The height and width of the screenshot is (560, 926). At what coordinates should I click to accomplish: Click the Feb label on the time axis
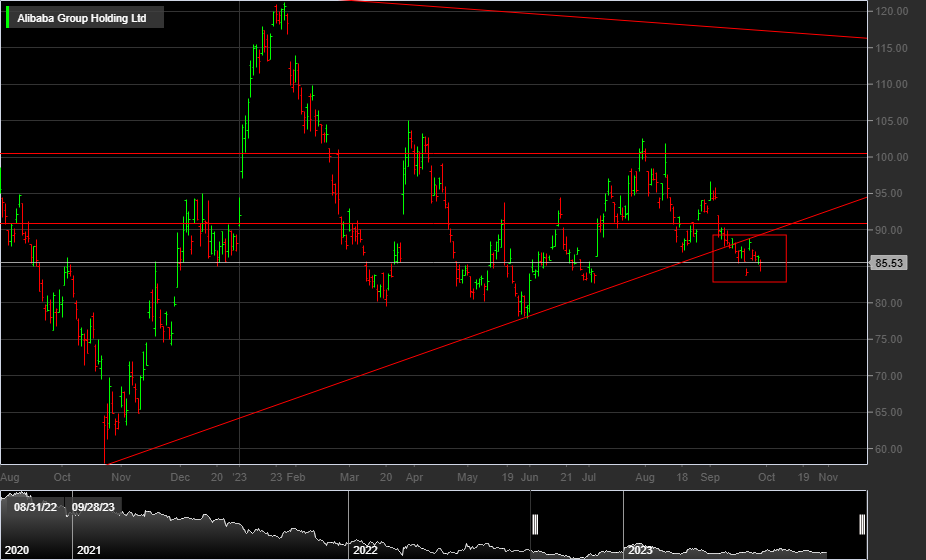point(296,477)
